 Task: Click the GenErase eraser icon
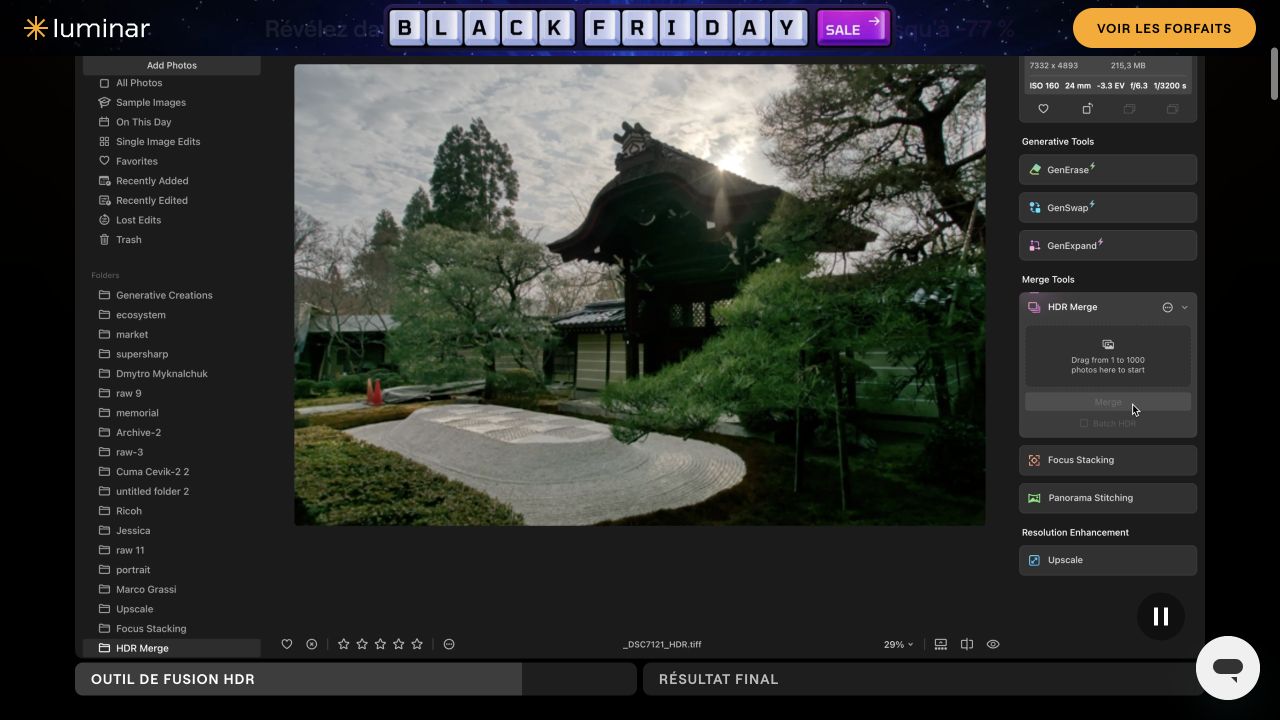(1035, 170)
